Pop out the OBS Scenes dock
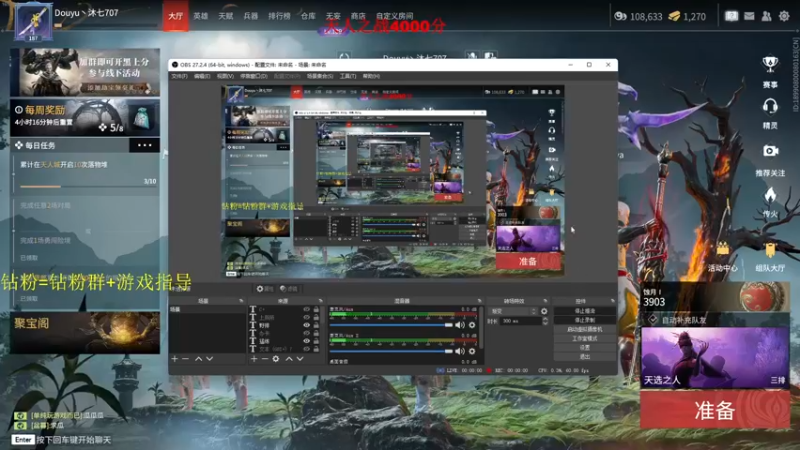The image size is (800, 450). (241, 301)
